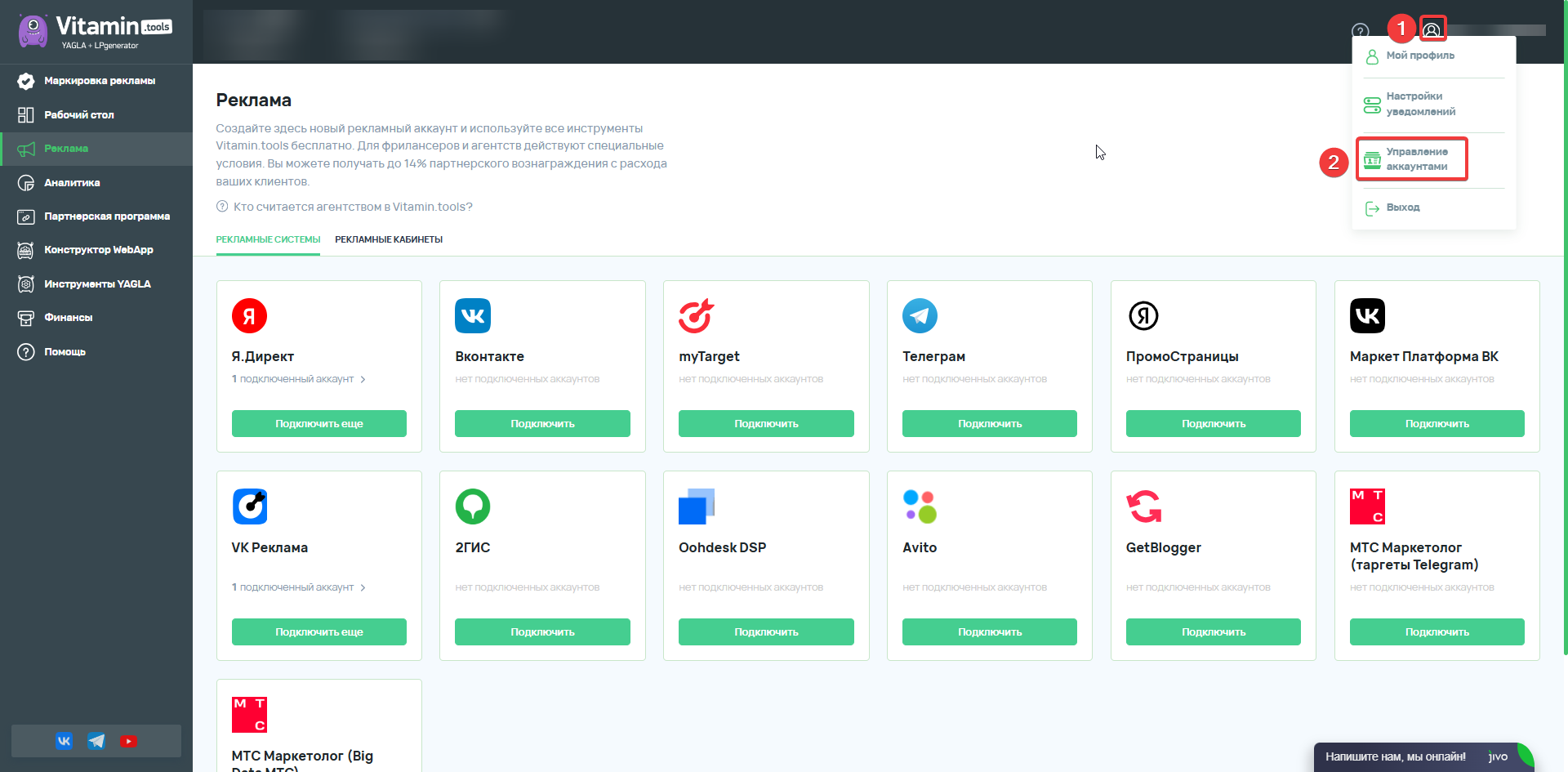Open 'Кто считается агентством в Vitamin.tools?' link
The height and width of the screenshot is (772, 1568).
tap(353, 207)
